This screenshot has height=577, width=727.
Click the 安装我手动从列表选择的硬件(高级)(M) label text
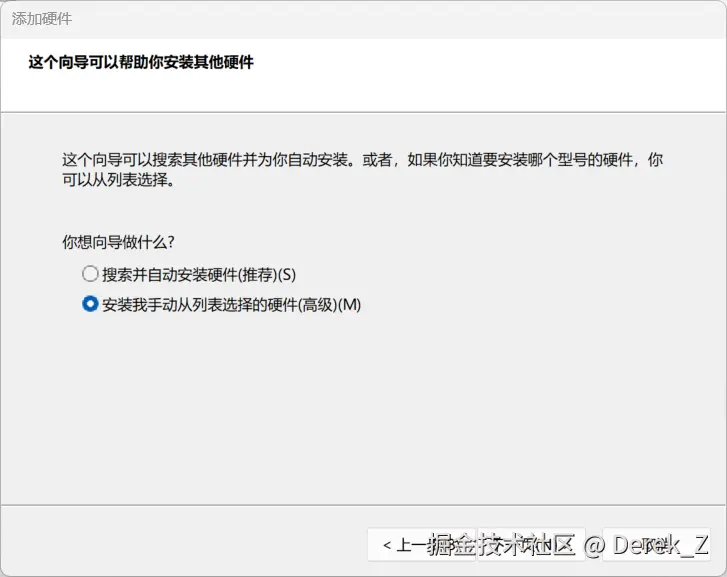point(231,305)
